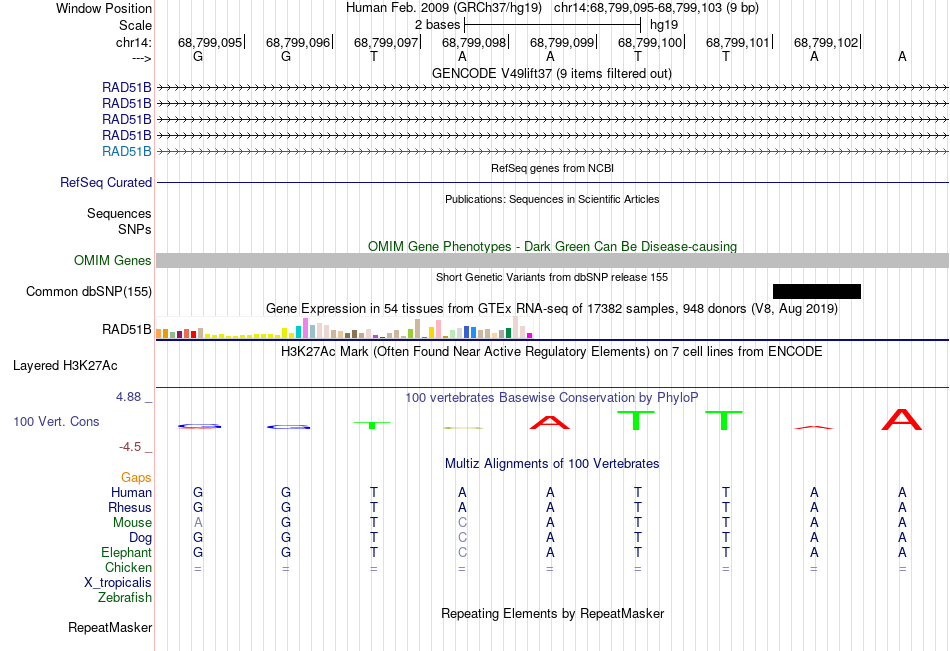
Task: Click the Window Position label
Action: point(104,8)
